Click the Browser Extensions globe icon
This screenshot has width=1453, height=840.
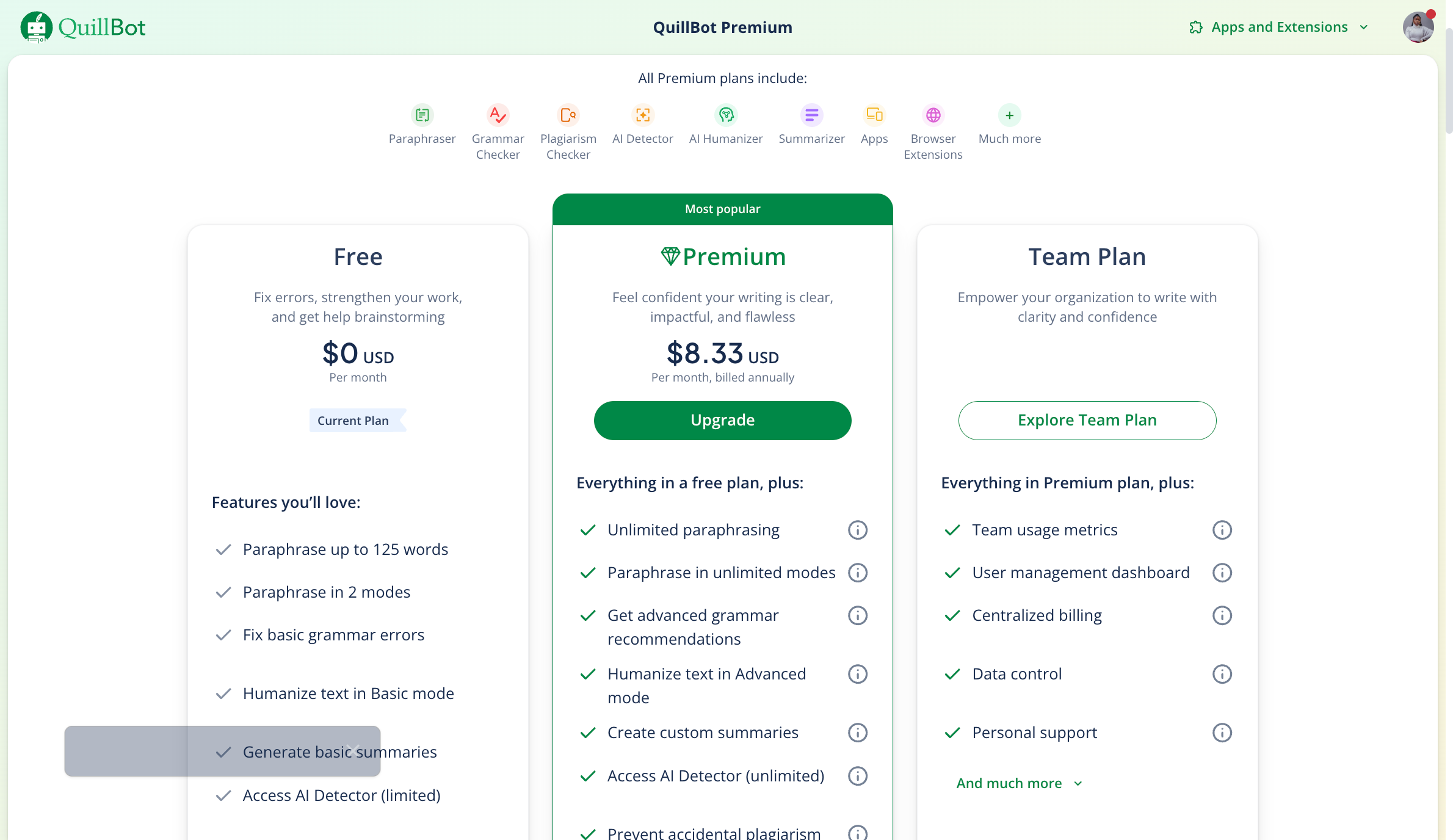pyautogui.click(x=933, y=115)
